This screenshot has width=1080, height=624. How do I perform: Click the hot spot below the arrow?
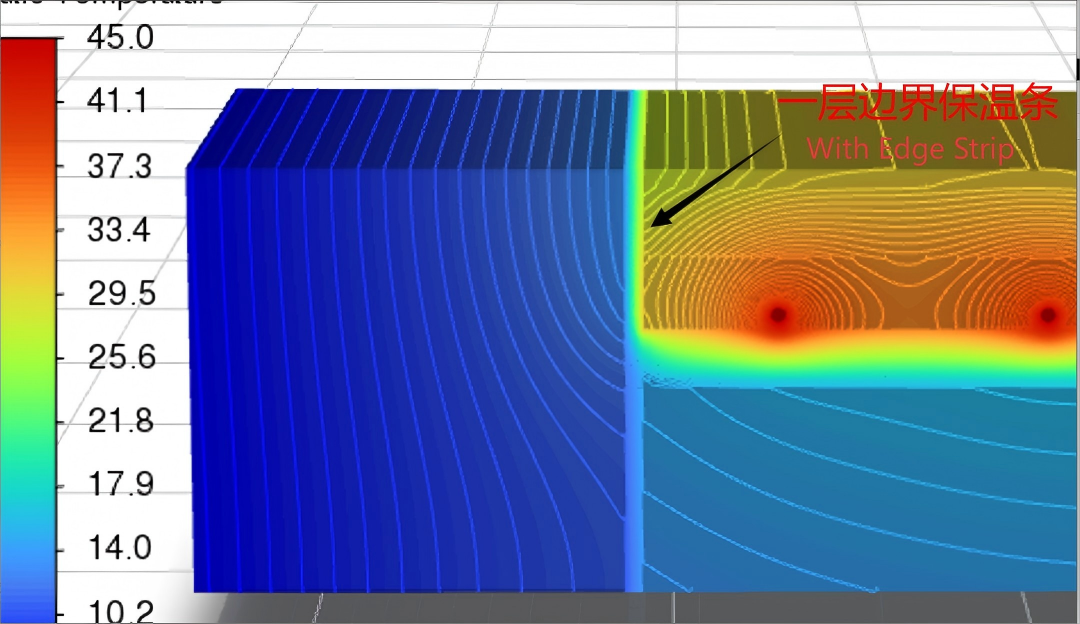tap(778, 315)
